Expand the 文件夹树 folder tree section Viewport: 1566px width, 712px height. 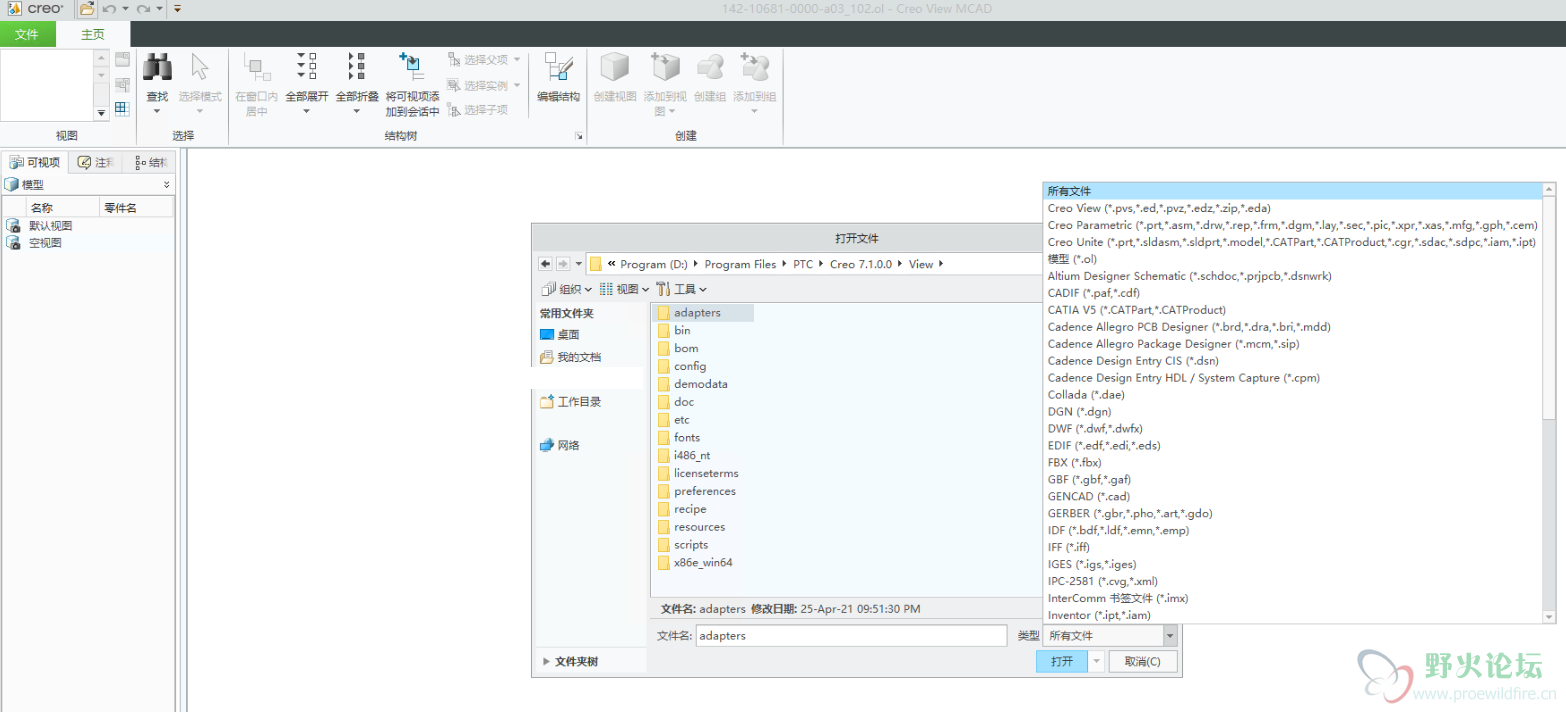[570, 661]
